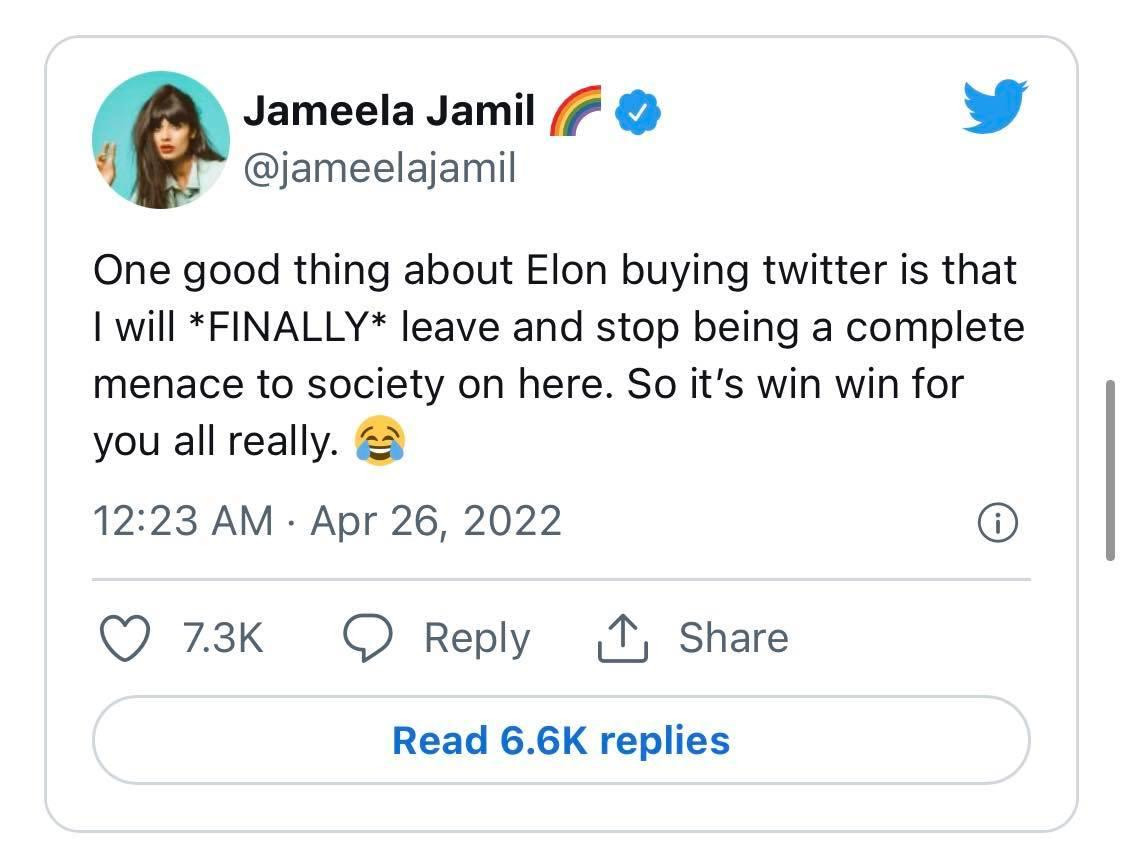Click Jameela Jamil's profile picture

pyautogui.click(x=161, y=140)
